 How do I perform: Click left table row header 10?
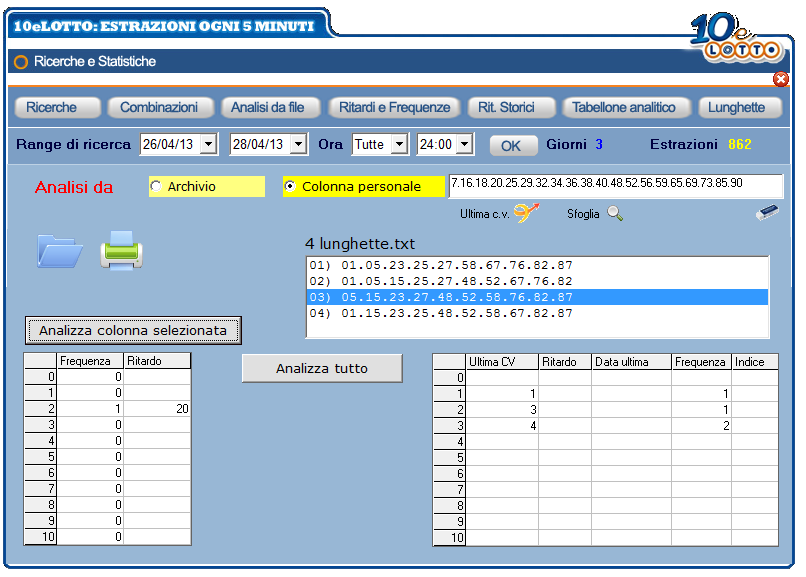click(x=41, y=536)
